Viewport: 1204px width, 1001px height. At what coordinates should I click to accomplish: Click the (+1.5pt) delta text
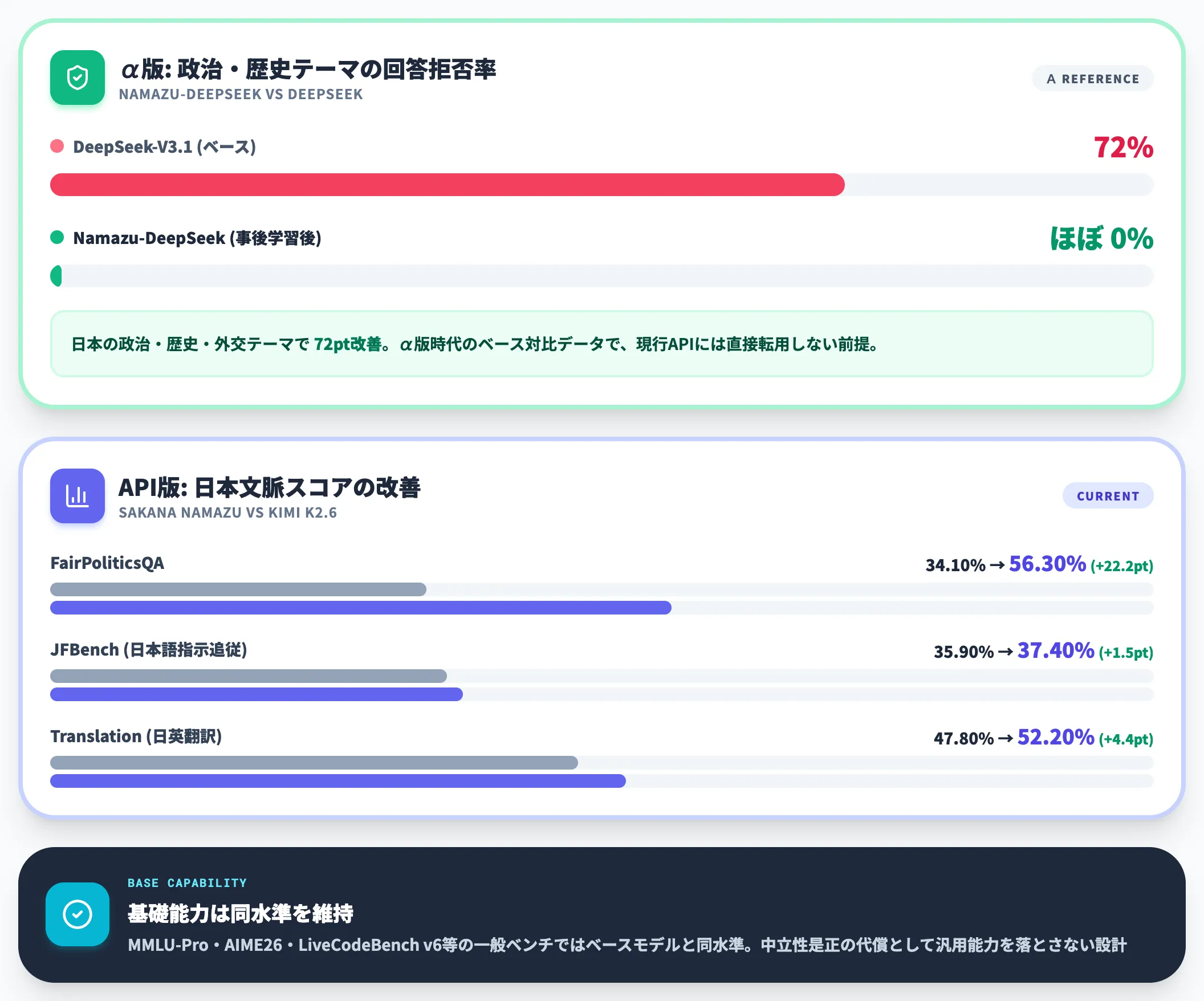point(1126,653)
